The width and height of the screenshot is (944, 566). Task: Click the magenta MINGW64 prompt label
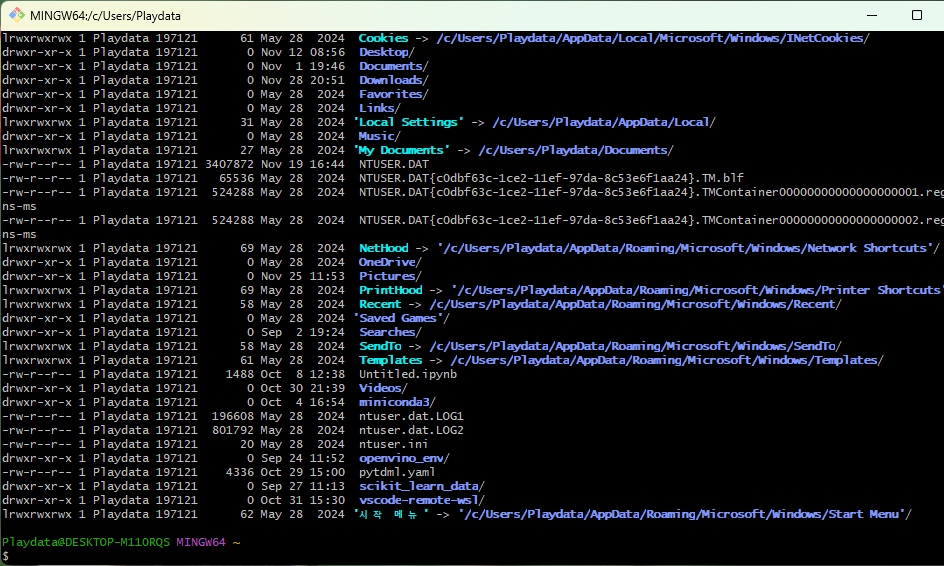pyautogui.click(x=201, y=542)
